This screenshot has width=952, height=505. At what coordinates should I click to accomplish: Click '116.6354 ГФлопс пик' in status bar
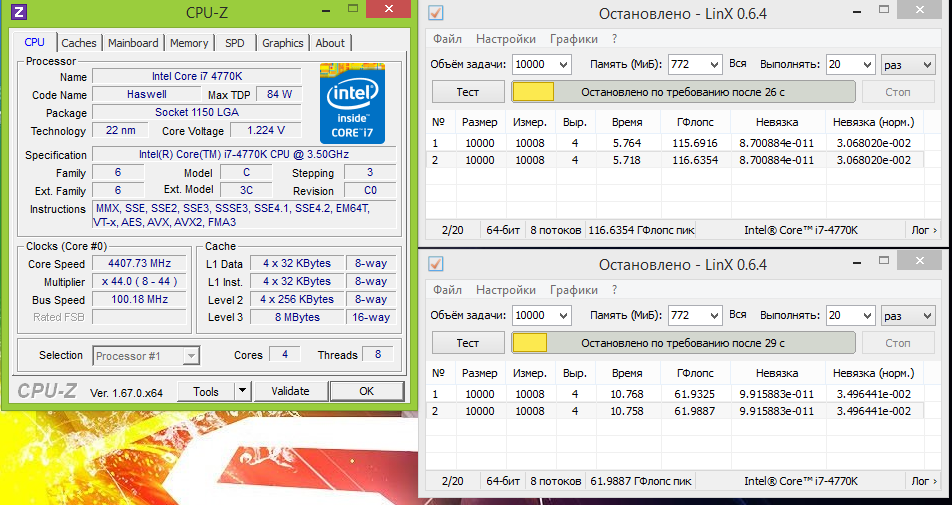pyautogui.click(x=641, y=230)
